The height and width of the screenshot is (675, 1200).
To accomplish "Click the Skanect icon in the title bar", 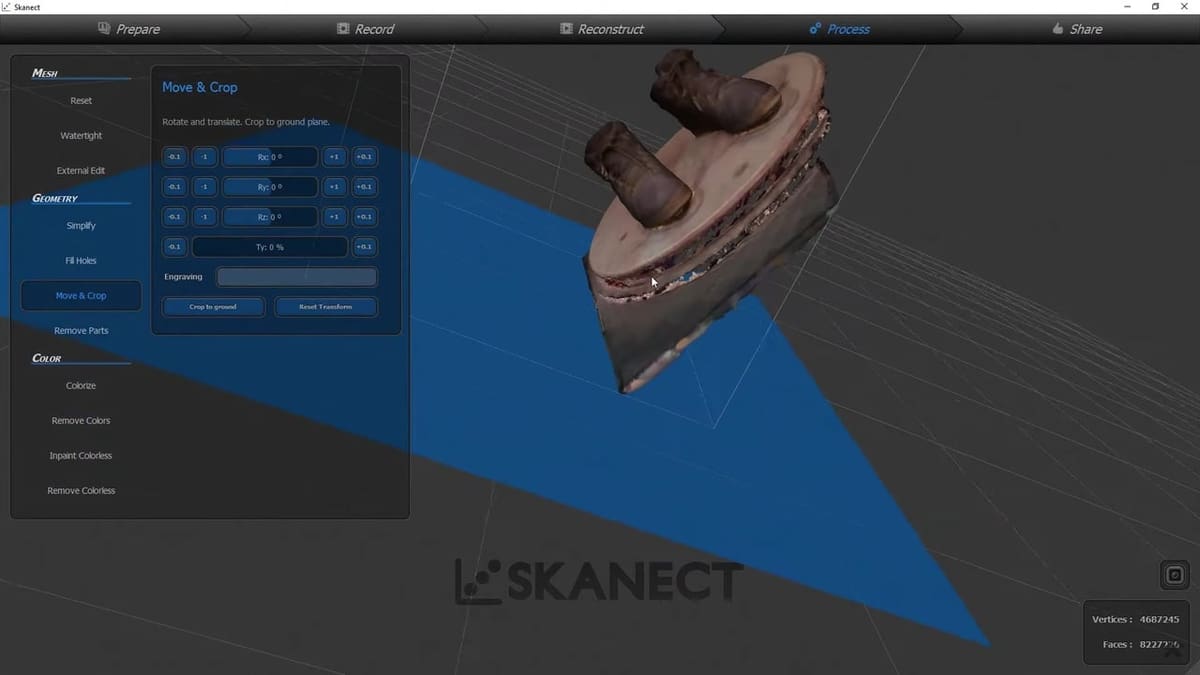I will point(8,6).
